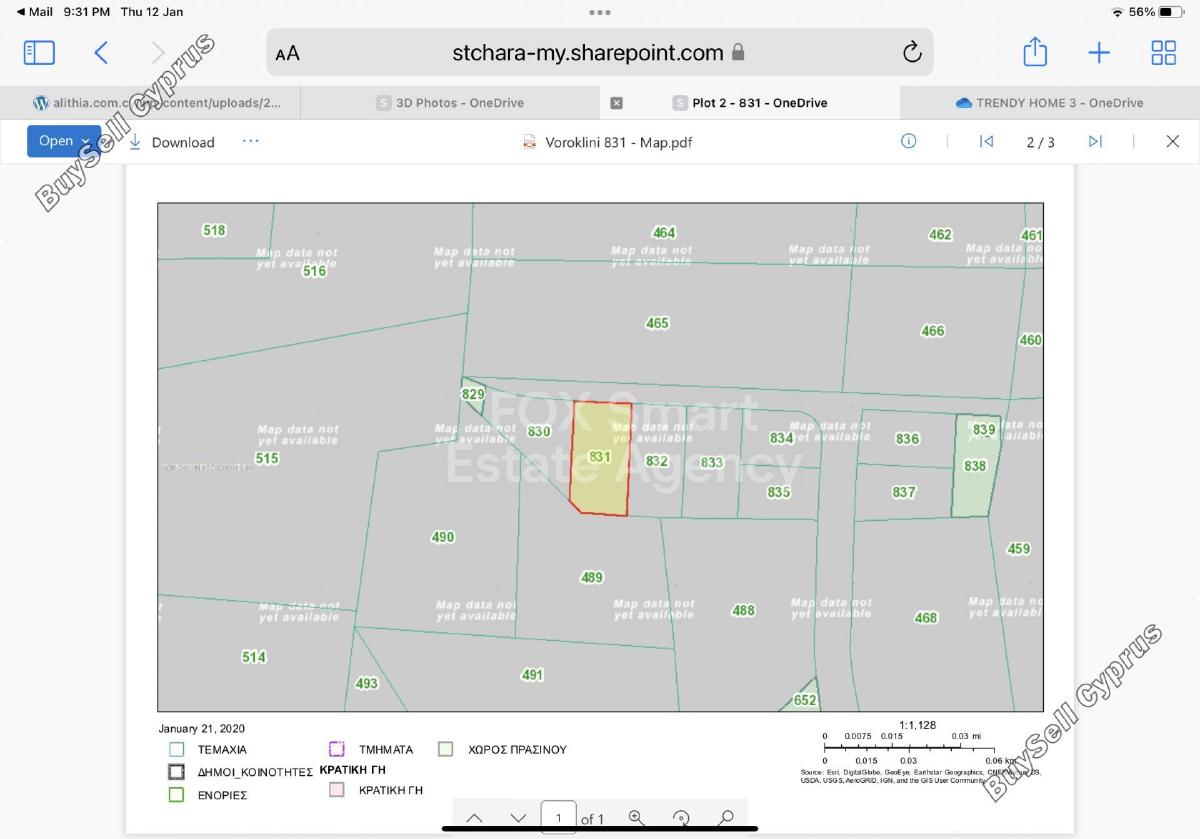Screen dimensions: 1200x839
Task: Add a new tab with plus icon
Action: 1099,53
